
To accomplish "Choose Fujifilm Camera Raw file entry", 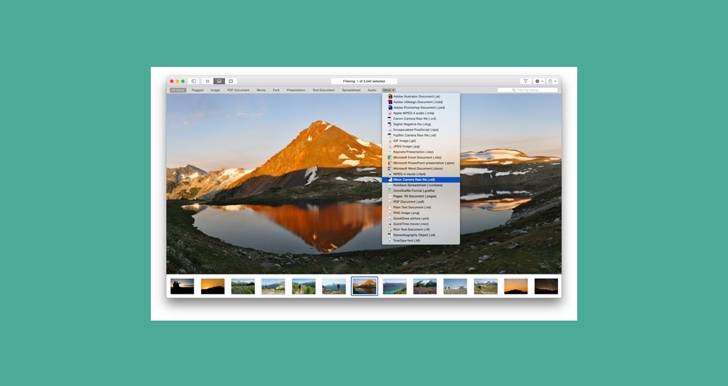I will click(421, 135).
